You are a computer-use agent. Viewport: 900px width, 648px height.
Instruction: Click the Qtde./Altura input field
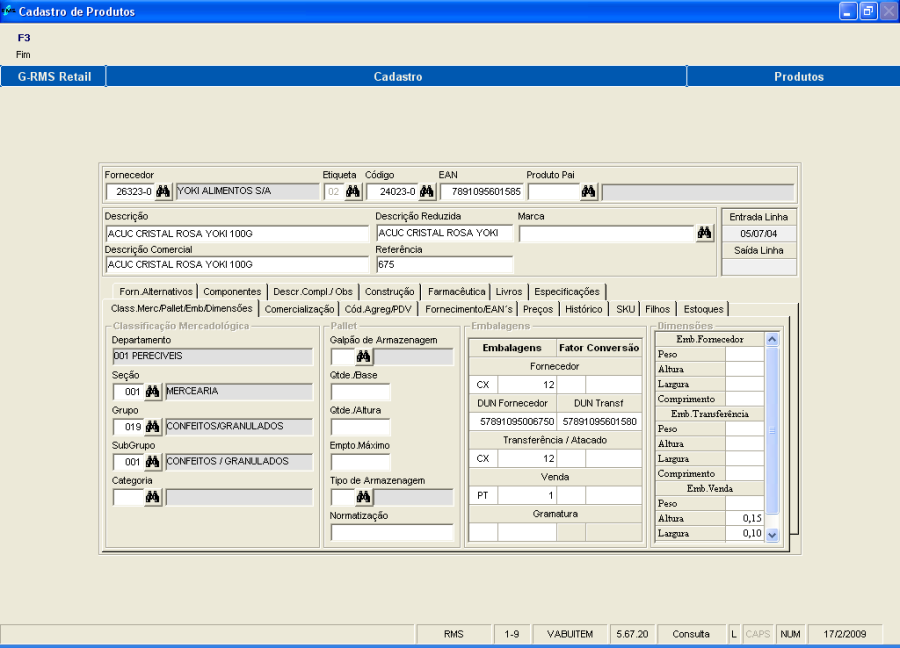click(x=360, y=427)
